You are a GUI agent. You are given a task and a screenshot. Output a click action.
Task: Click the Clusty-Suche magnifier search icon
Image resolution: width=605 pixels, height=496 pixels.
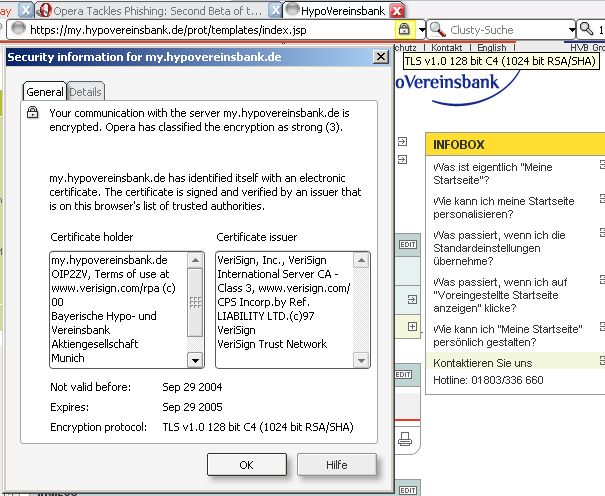click(438, 30)
